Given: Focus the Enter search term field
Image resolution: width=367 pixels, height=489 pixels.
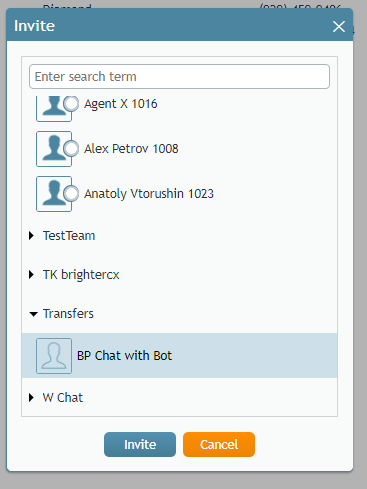Looking at the screenshot, I should point(179,77).
